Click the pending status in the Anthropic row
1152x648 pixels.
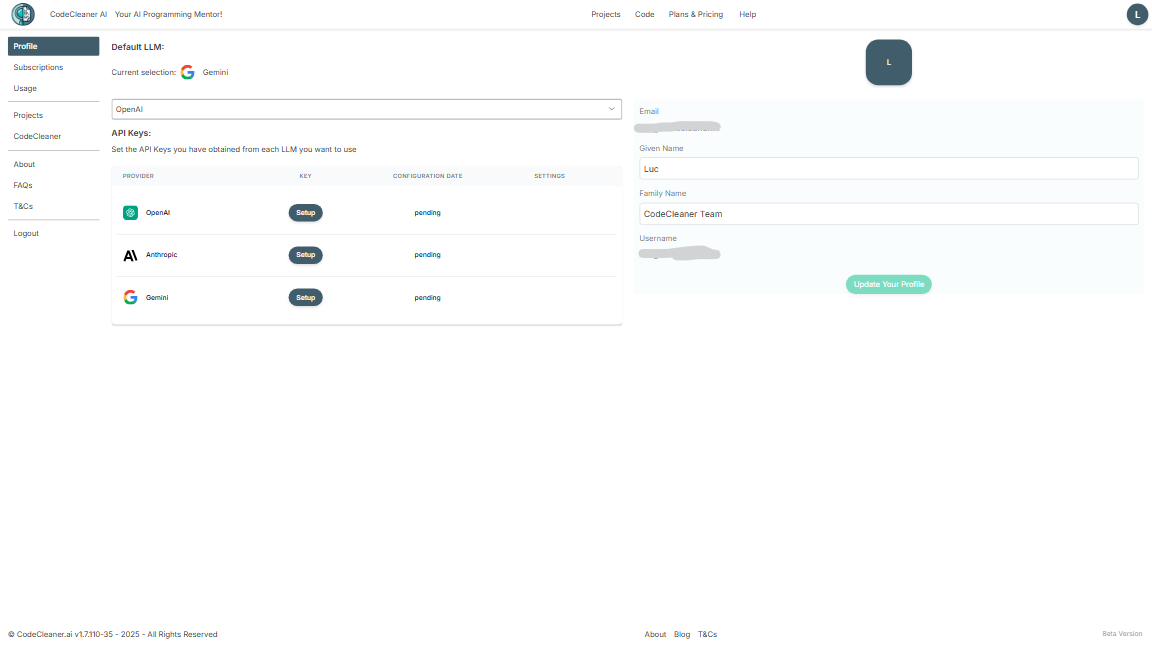click(x=428, y=255)
